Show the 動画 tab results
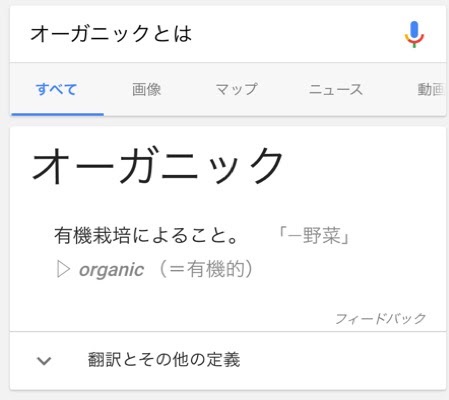Viewport: 449px width, 400px height. point(431,89)
